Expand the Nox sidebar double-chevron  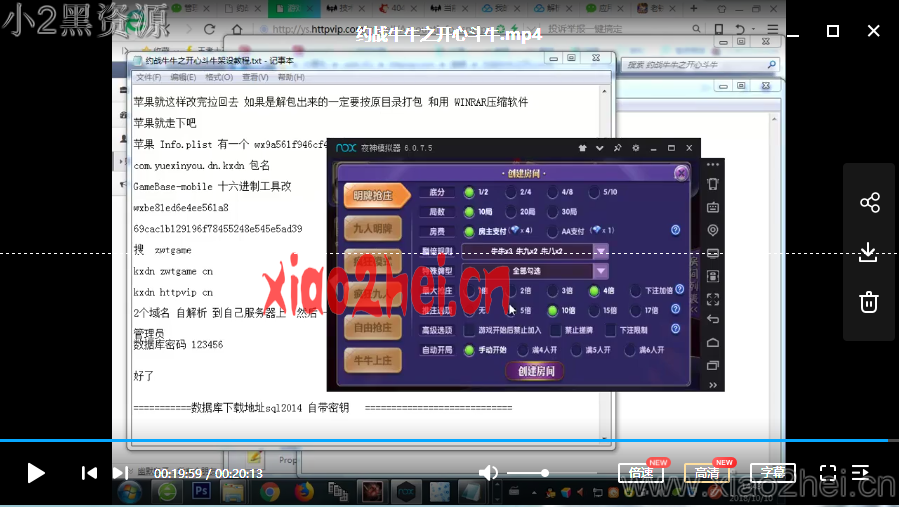pos(713,385)
